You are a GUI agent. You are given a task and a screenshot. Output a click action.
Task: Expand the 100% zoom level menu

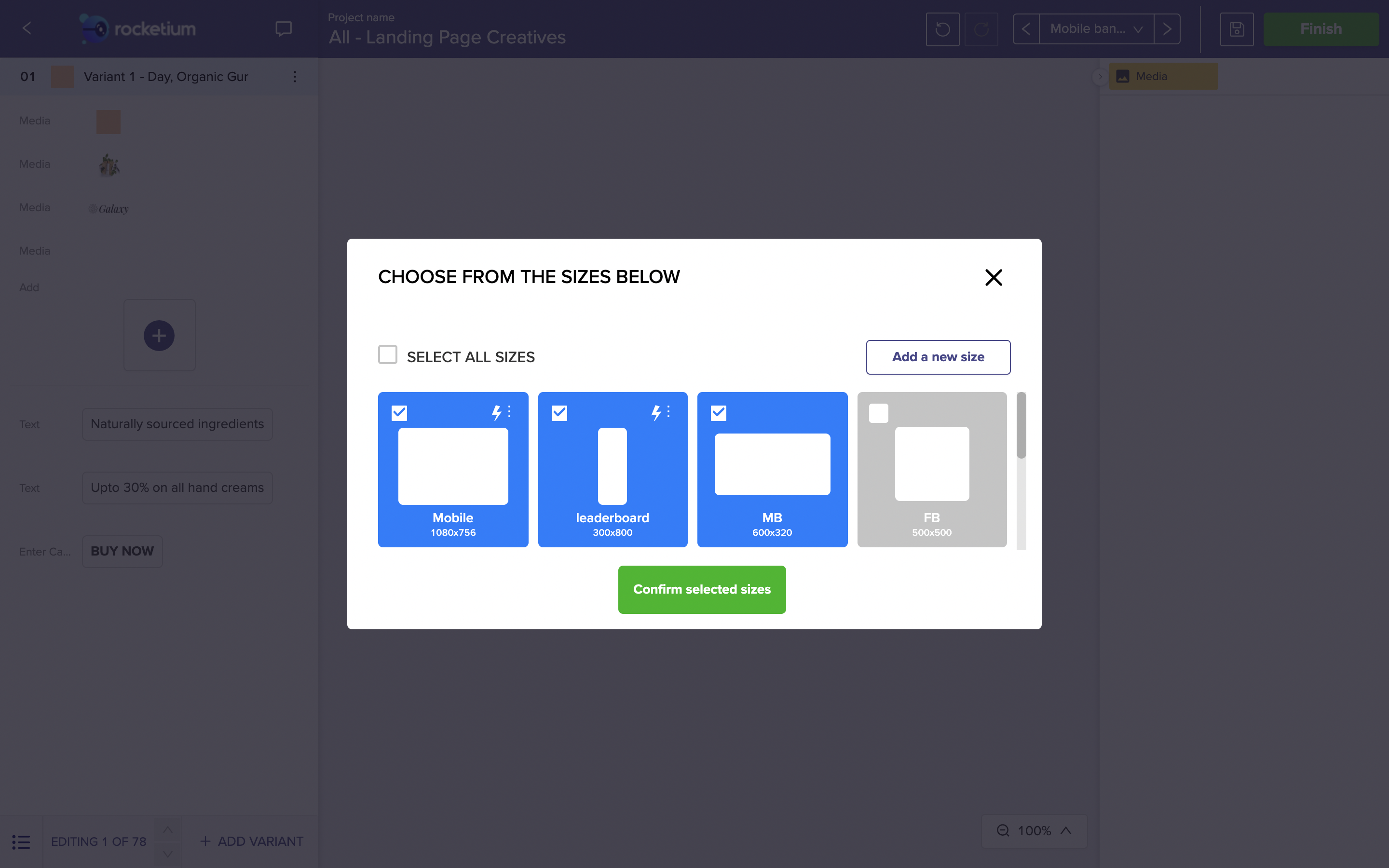tap(1066, 831)
